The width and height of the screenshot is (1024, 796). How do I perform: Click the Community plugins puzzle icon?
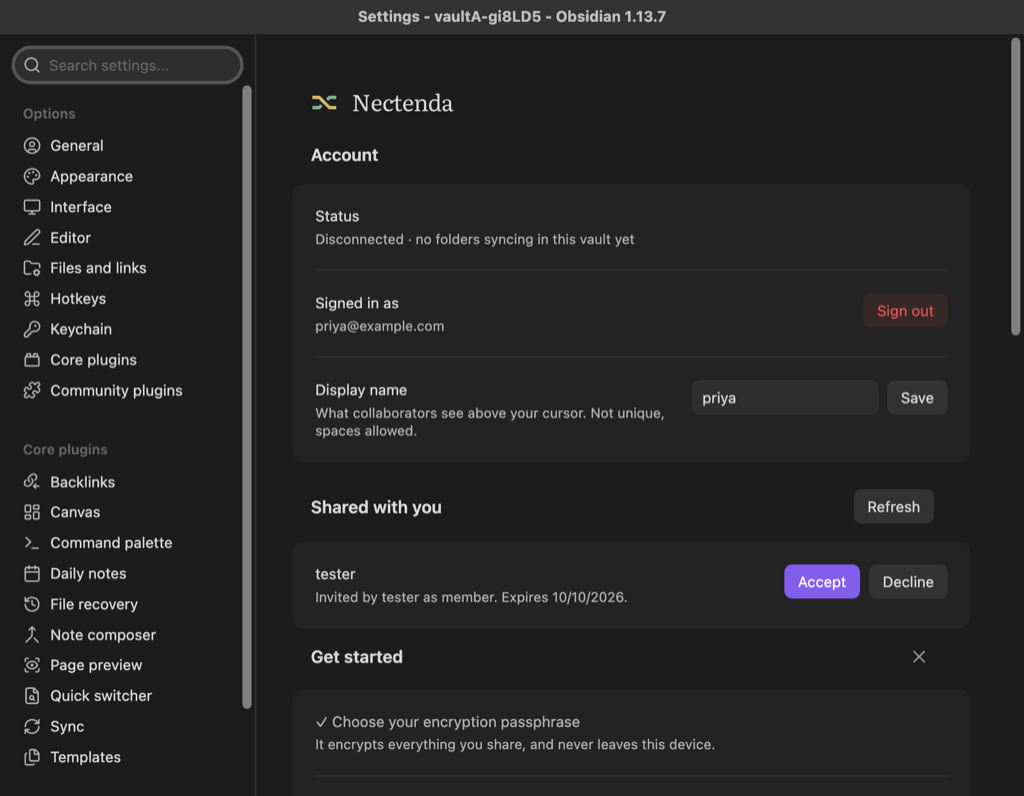coord(32,390)
